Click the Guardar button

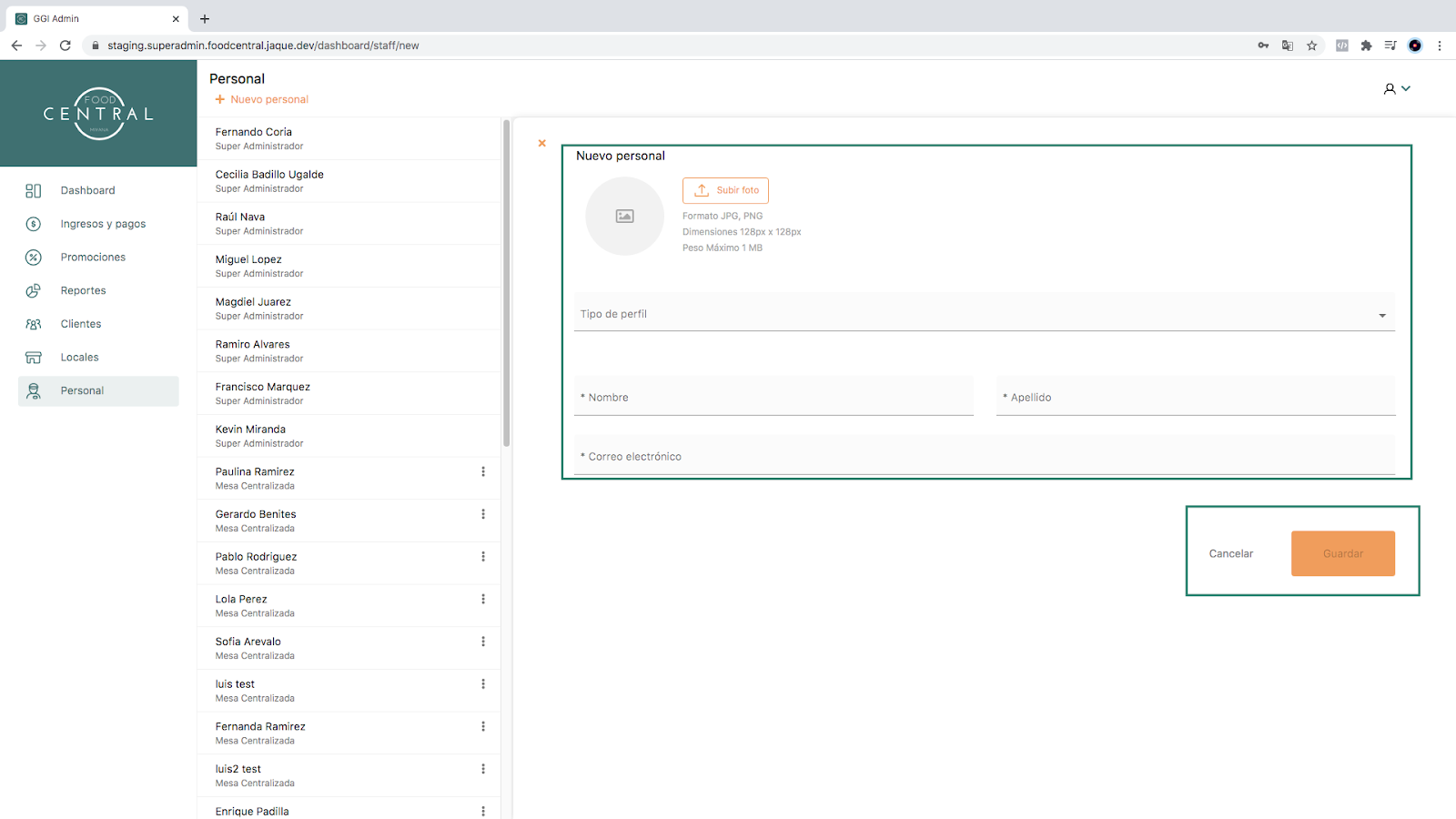point(1343,553)
